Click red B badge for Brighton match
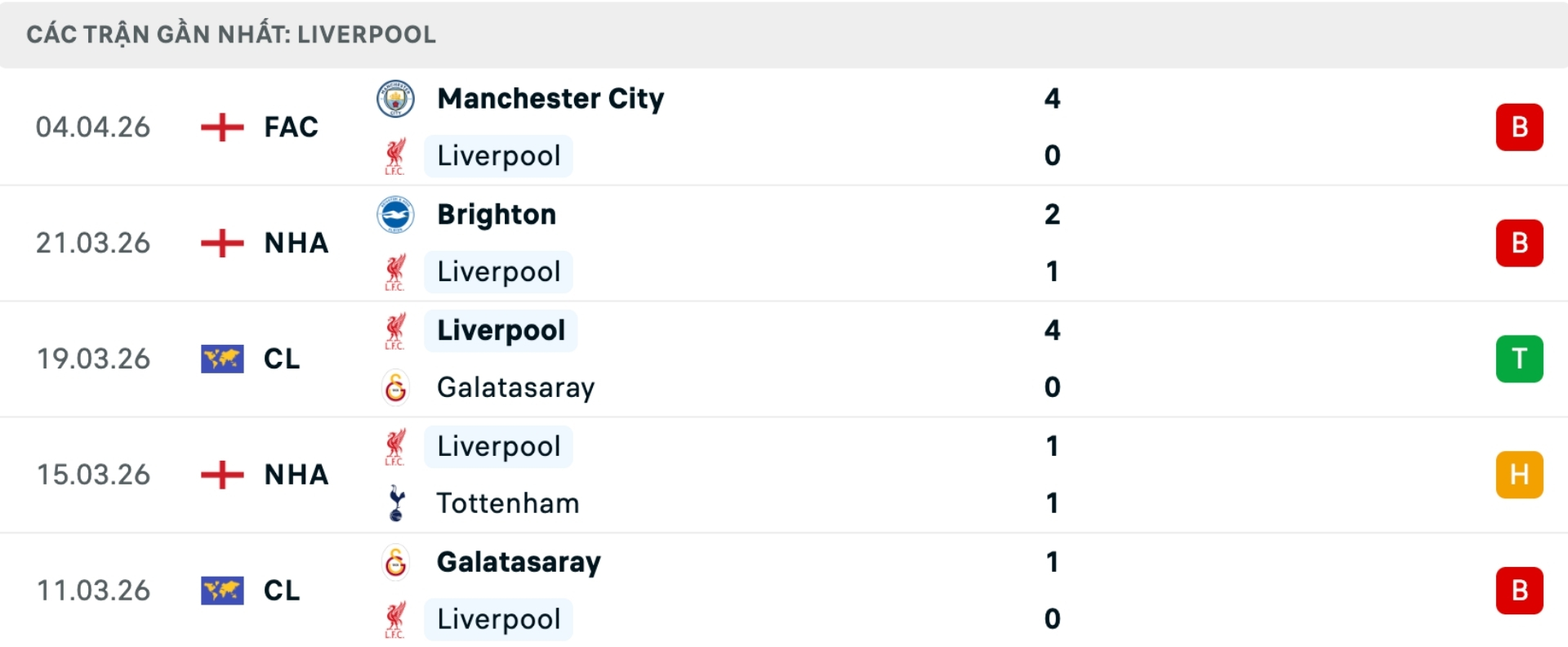 1519,243
